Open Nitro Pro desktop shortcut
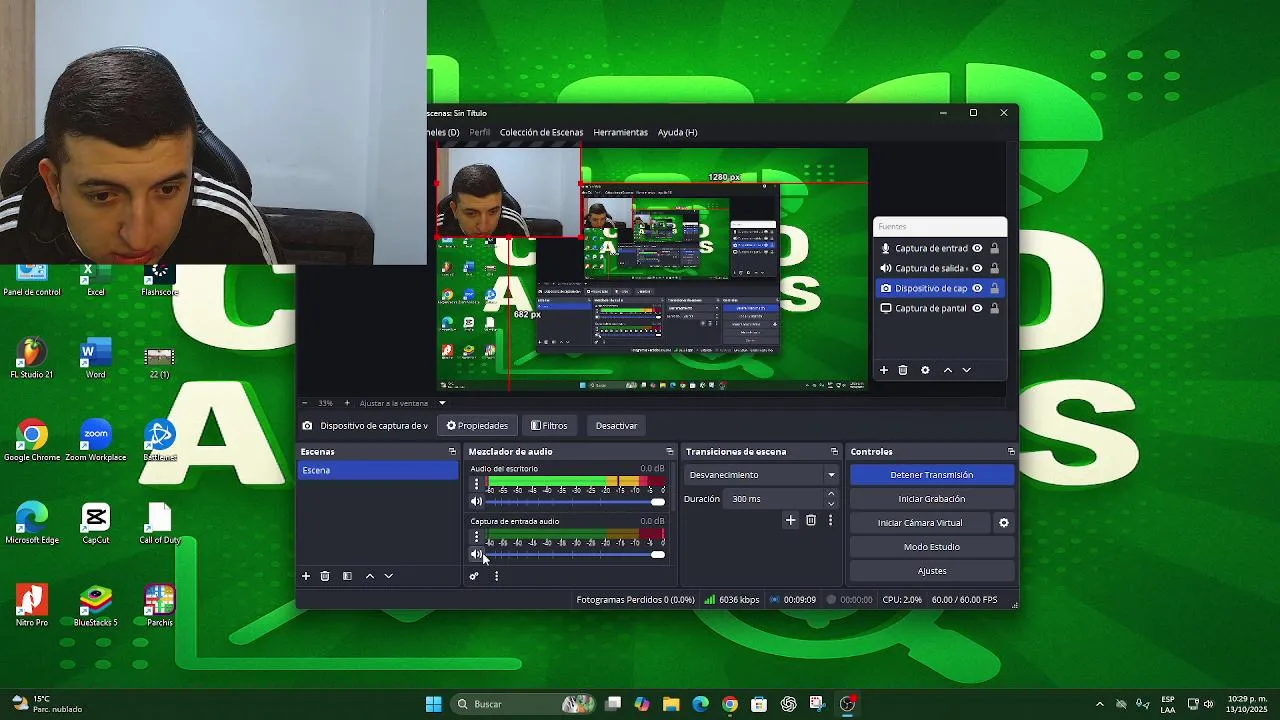This screenshot has width=1280, height=720. (31, 606)
